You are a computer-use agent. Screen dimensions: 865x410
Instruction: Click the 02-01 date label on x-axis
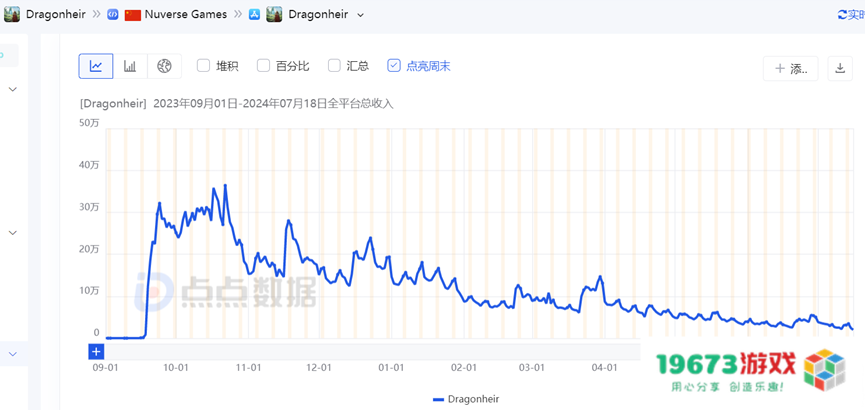click(x=463, y=368)
